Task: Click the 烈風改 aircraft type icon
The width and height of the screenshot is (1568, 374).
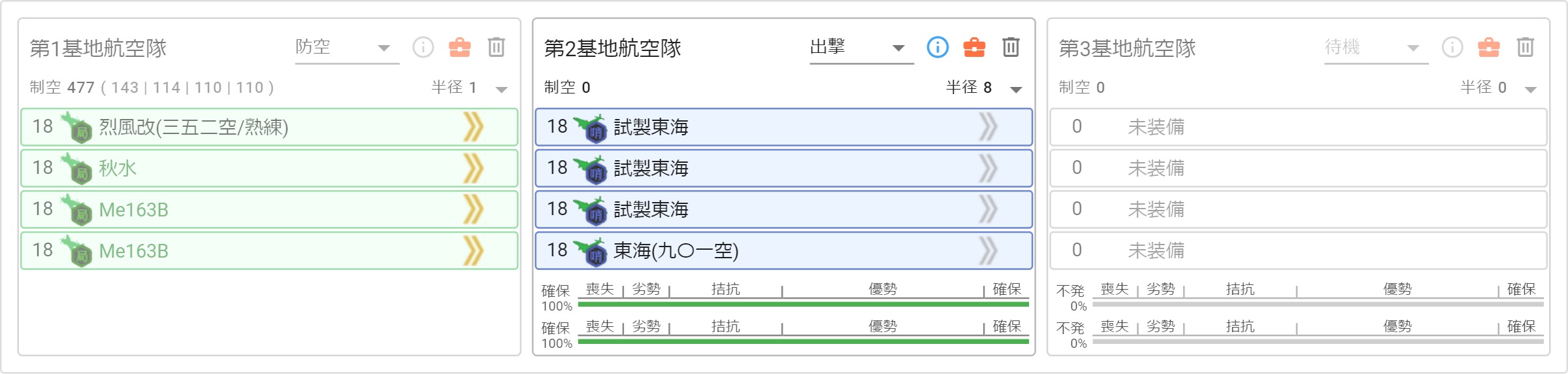Action: (x=76, y=127)
